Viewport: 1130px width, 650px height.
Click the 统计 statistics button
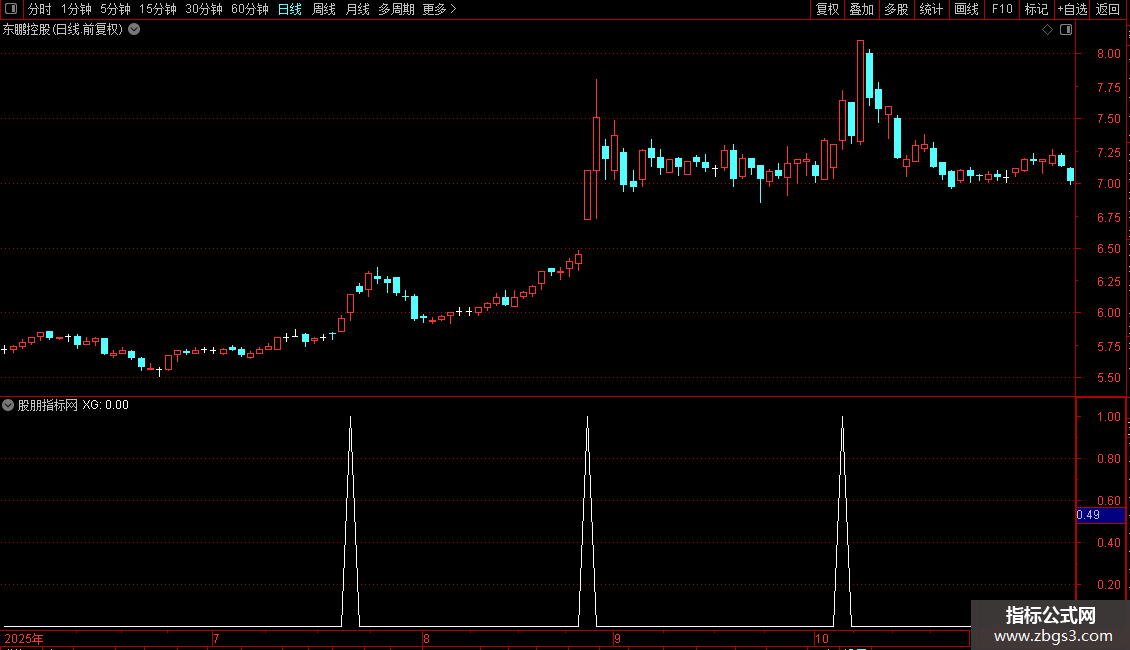pyautogui.click(x=931, y=9)
